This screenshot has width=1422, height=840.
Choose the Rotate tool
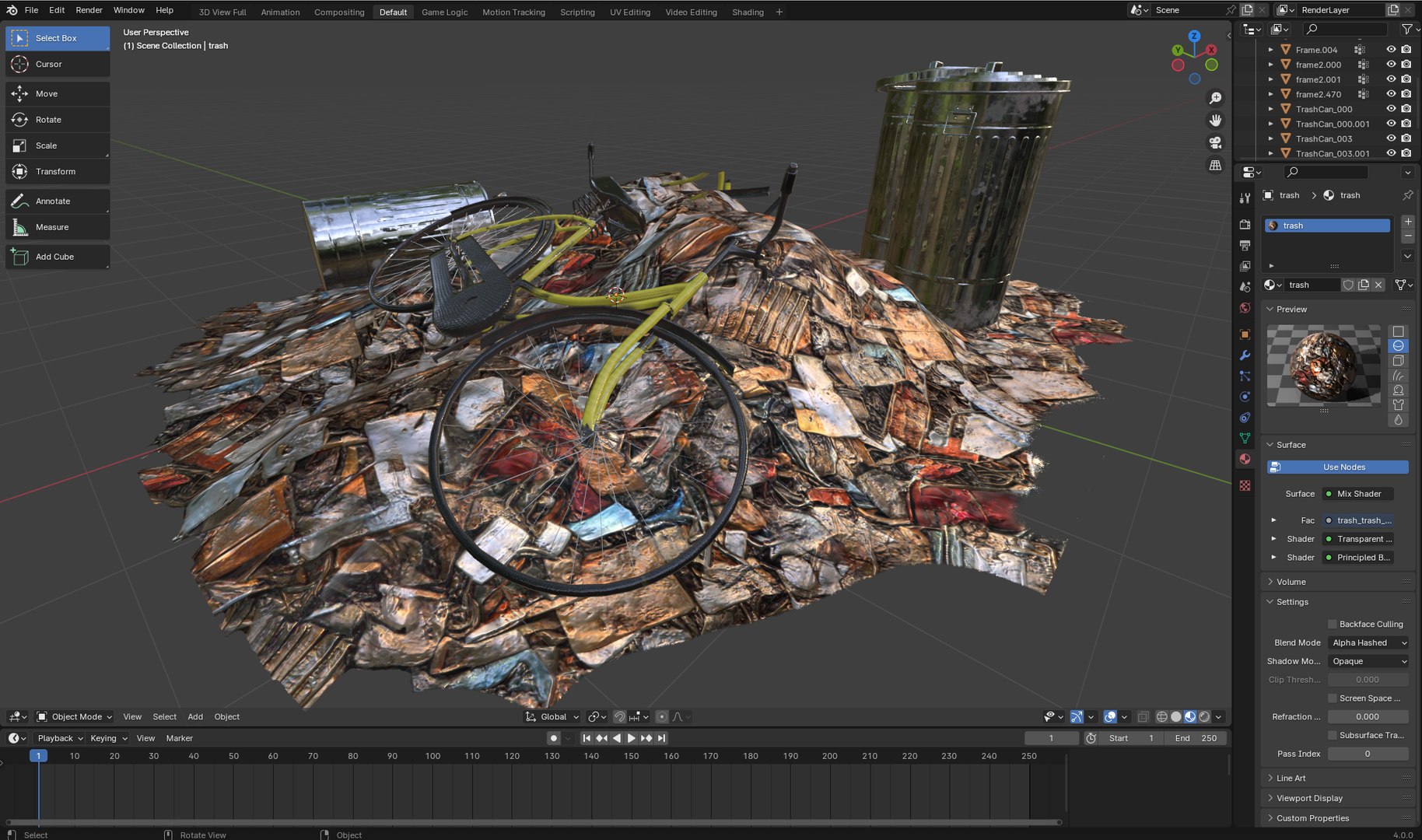(x=58, y=120)
